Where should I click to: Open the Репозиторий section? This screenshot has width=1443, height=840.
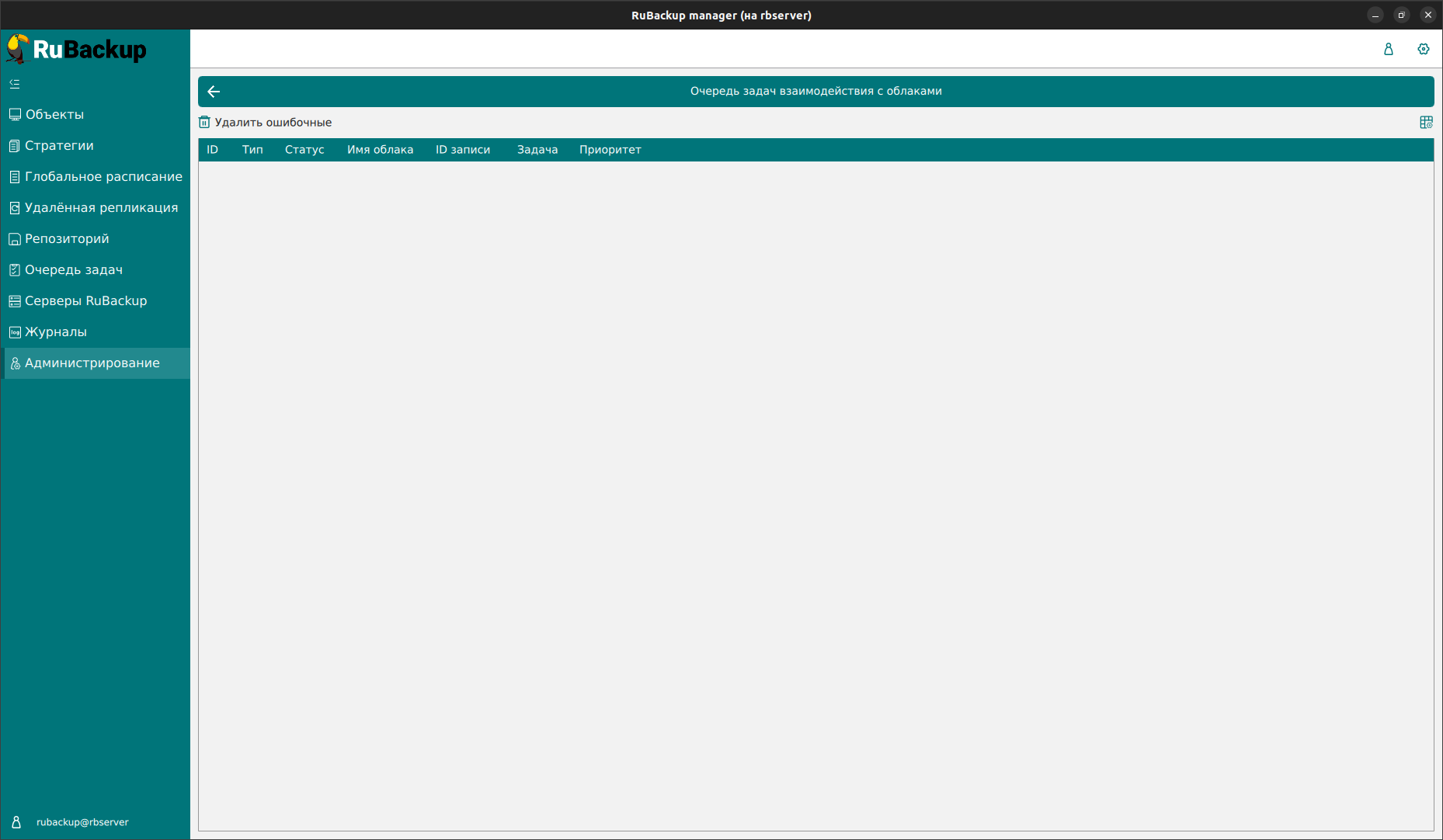click(67, 239)
